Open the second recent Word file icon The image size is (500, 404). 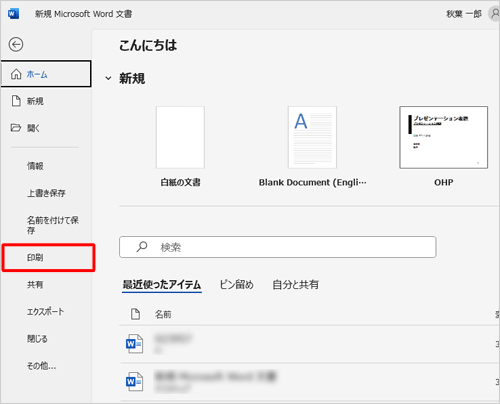click(135, 382)
